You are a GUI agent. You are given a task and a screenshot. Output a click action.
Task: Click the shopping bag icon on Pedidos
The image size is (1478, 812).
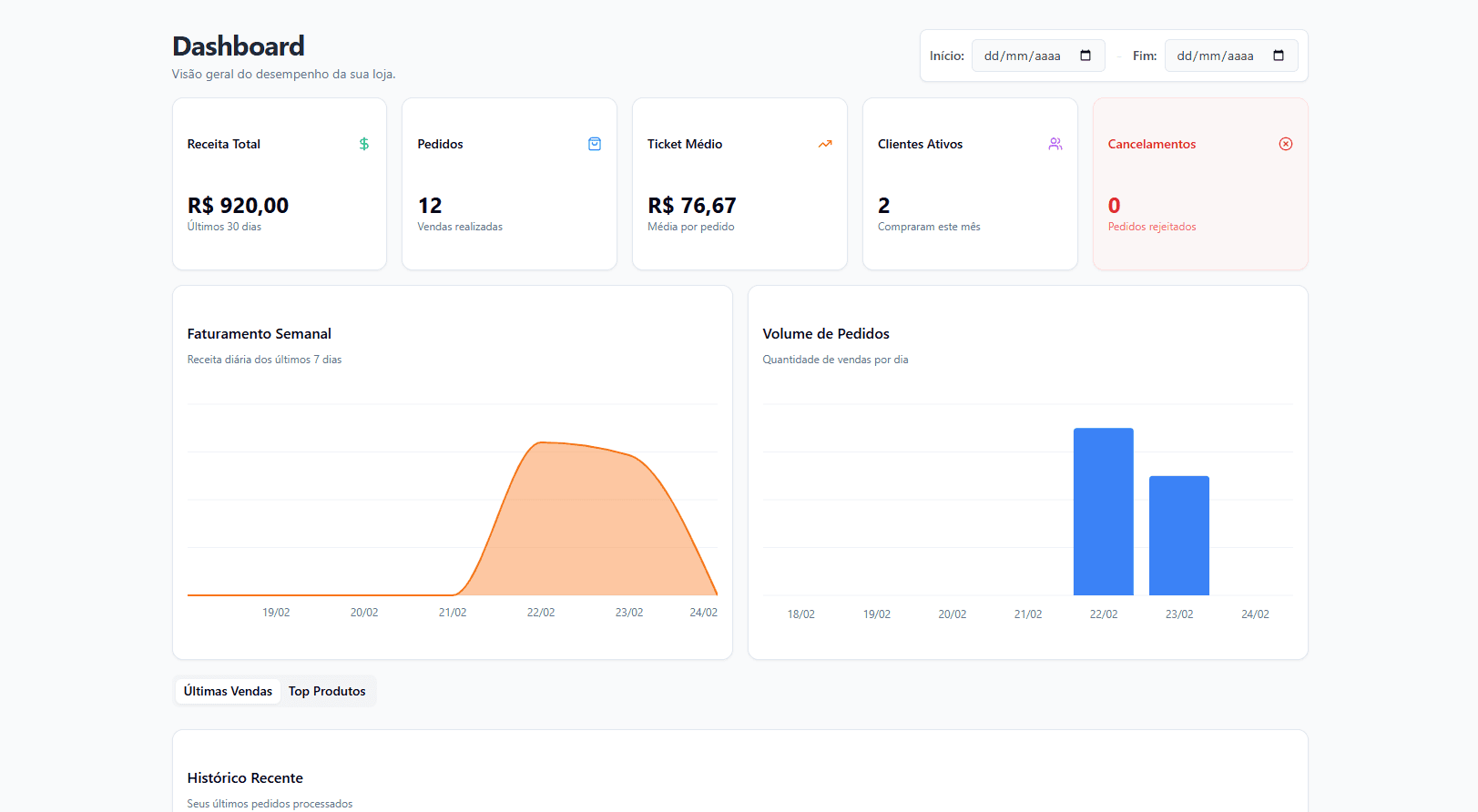click(595, 144)
